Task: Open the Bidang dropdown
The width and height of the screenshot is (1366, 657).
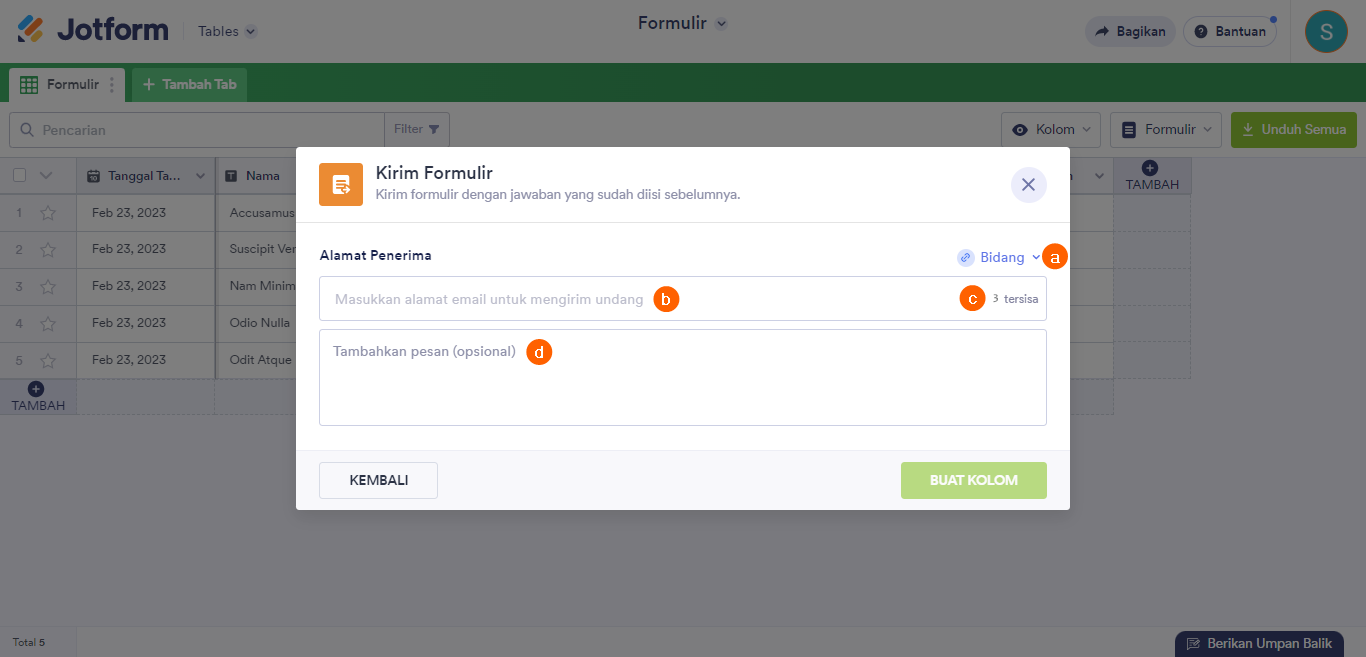Action: pos(999,258)
